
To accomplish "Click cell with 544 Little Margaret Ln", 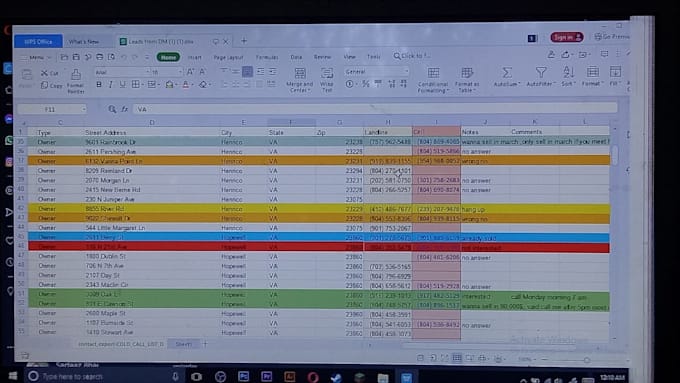I will click(152, 228).
